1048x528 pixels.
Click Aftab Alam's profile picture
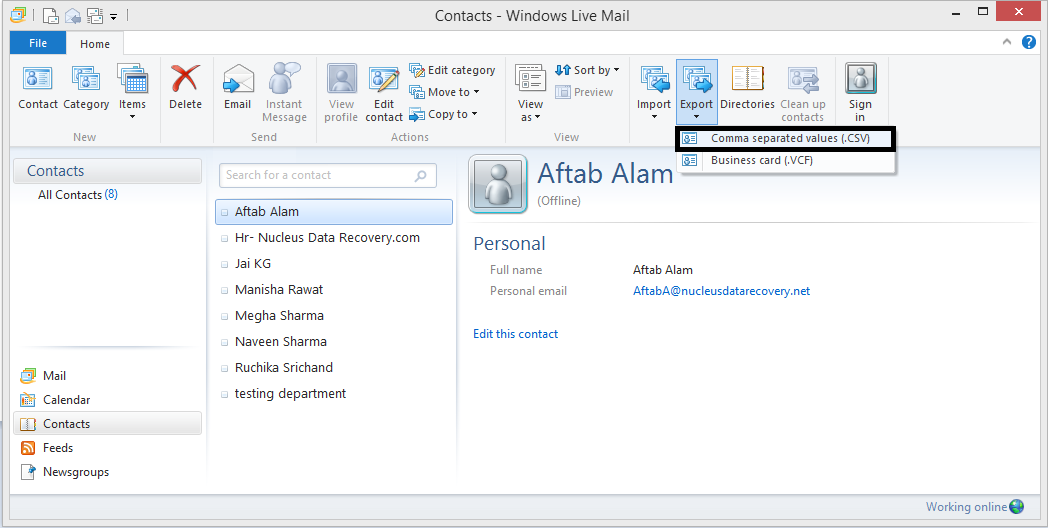(x=498, y=184)
